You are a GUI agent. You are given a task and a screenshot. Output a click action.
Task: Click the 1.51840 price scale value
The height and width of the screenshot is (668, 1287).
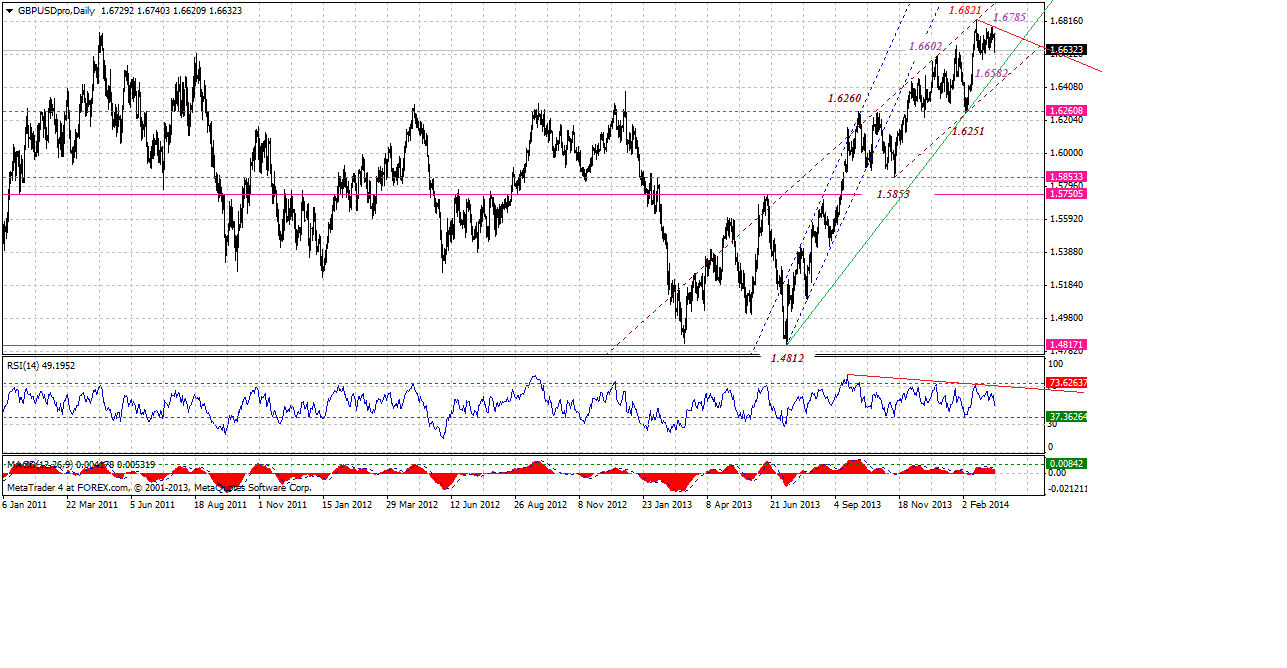coord(1068,285)
